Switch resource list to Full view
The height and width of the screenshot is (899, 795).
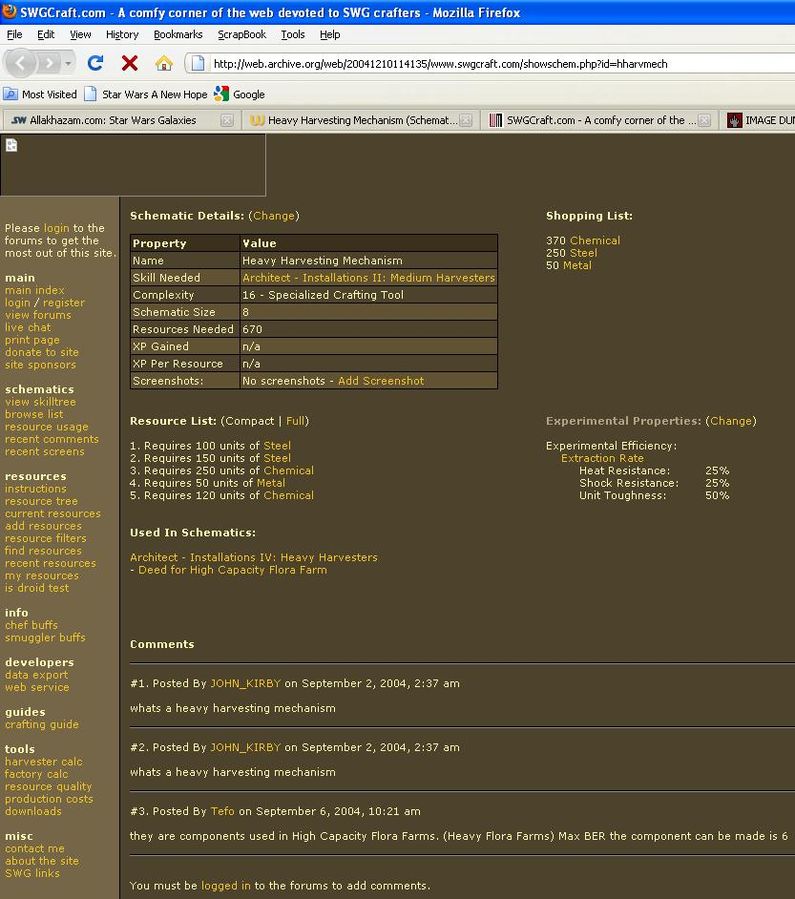296,421
